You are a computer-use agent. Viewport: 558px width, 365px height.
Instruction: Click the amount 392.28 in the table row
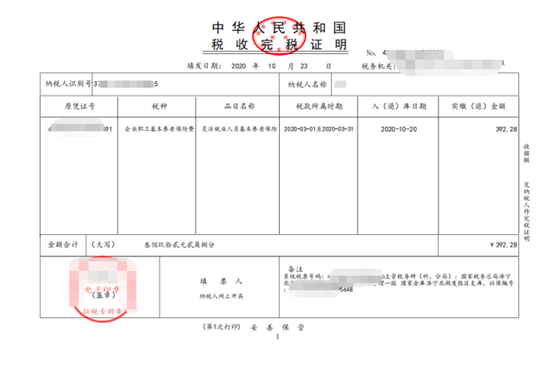click(x=506, y=129)
